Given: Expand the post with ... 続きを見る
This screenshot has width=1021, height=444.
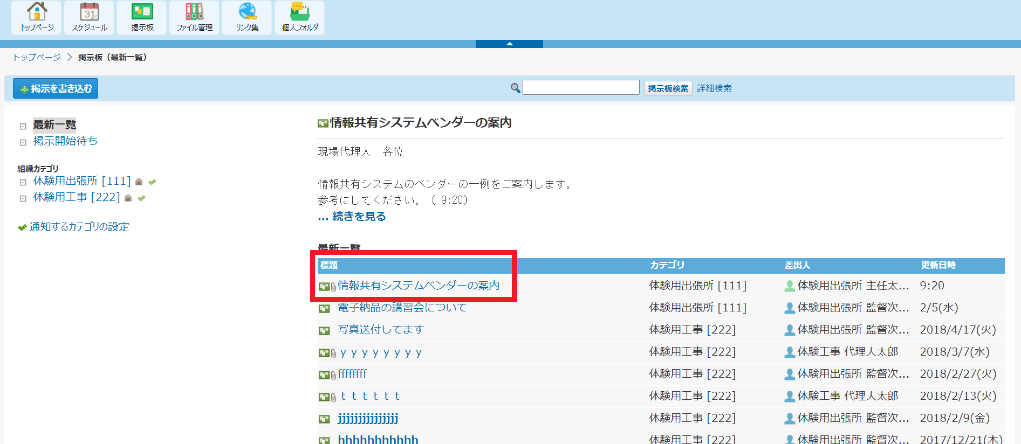Looking at the screenshot, I should 352,217.
